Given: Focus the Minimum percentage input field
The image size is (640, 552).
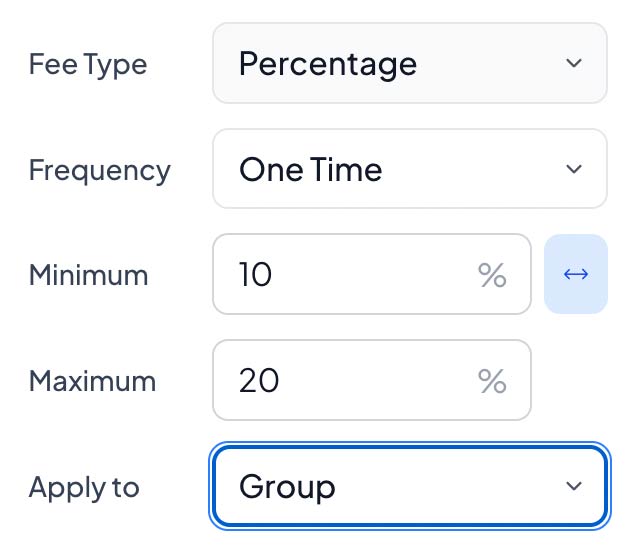Looking at the screenshot, I should [350, 274].
